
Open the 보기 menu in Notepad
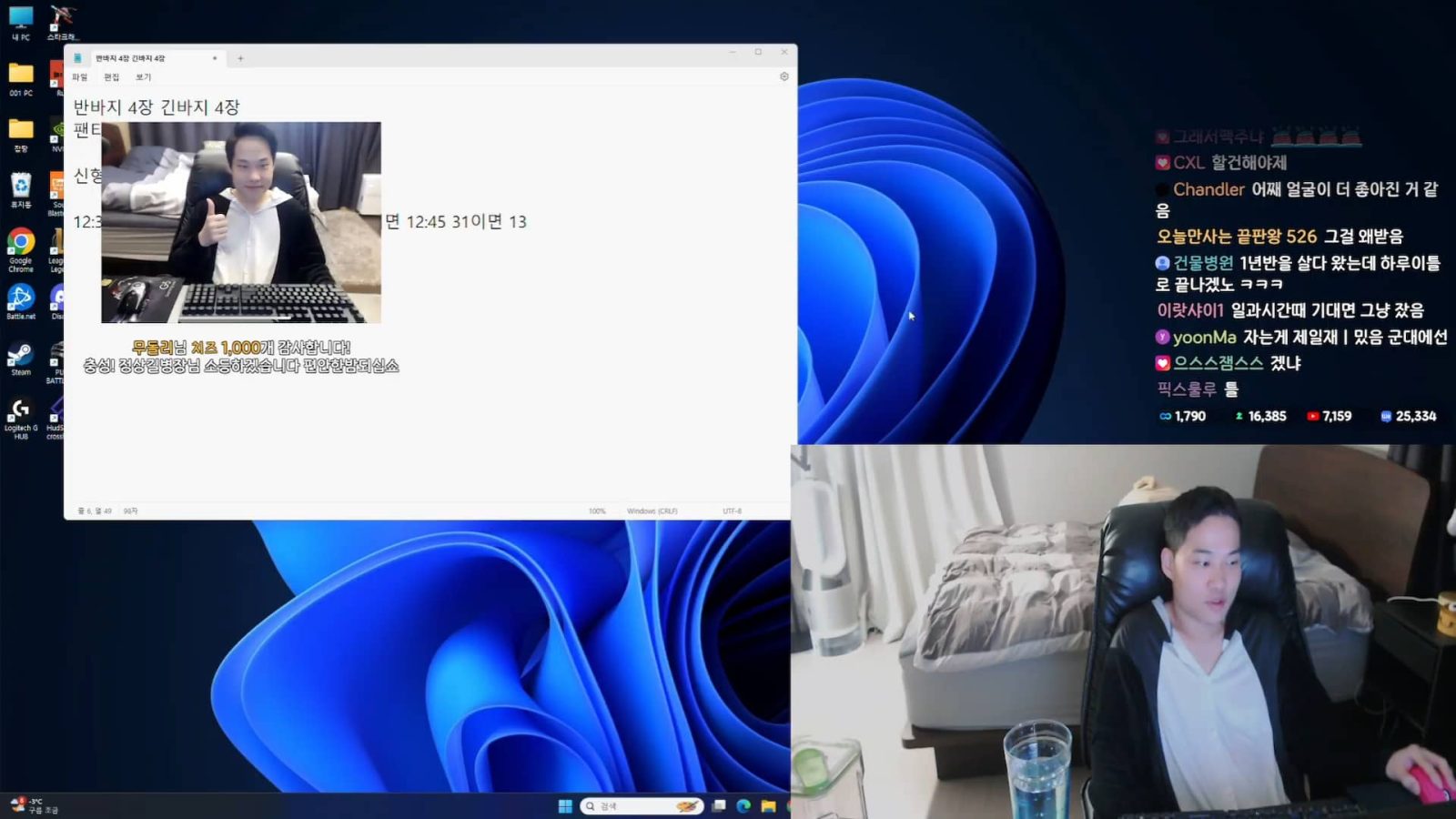144,77
